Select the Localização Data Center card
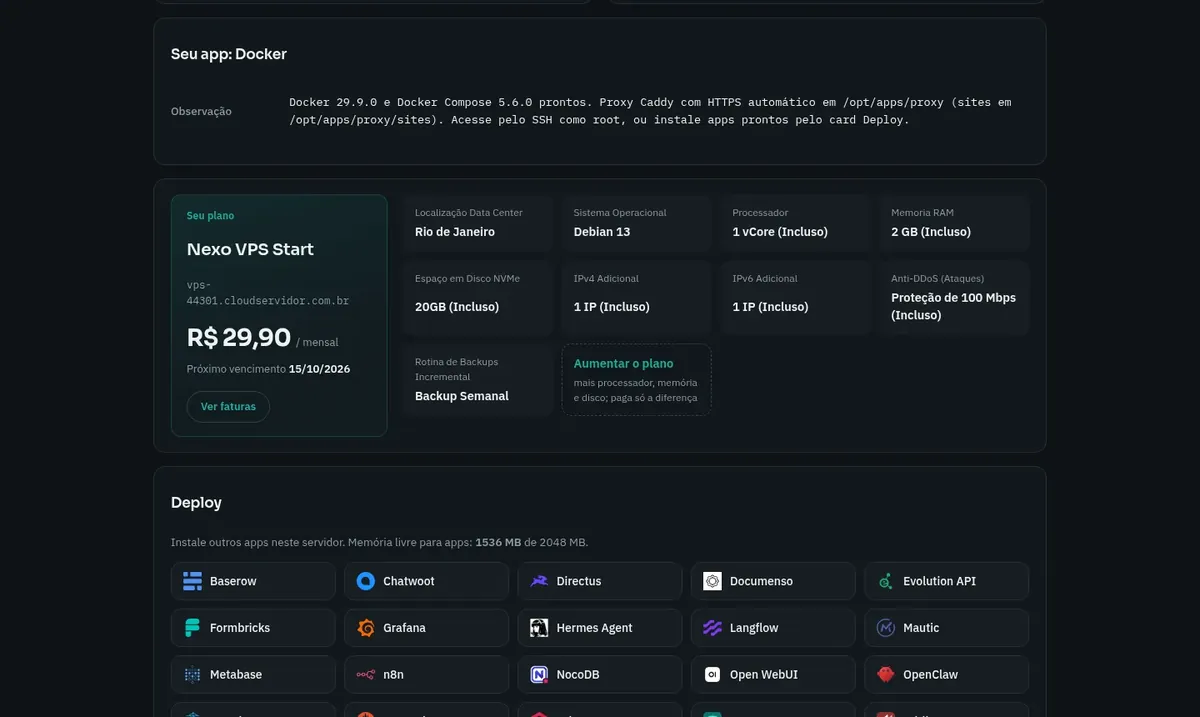 478,223
